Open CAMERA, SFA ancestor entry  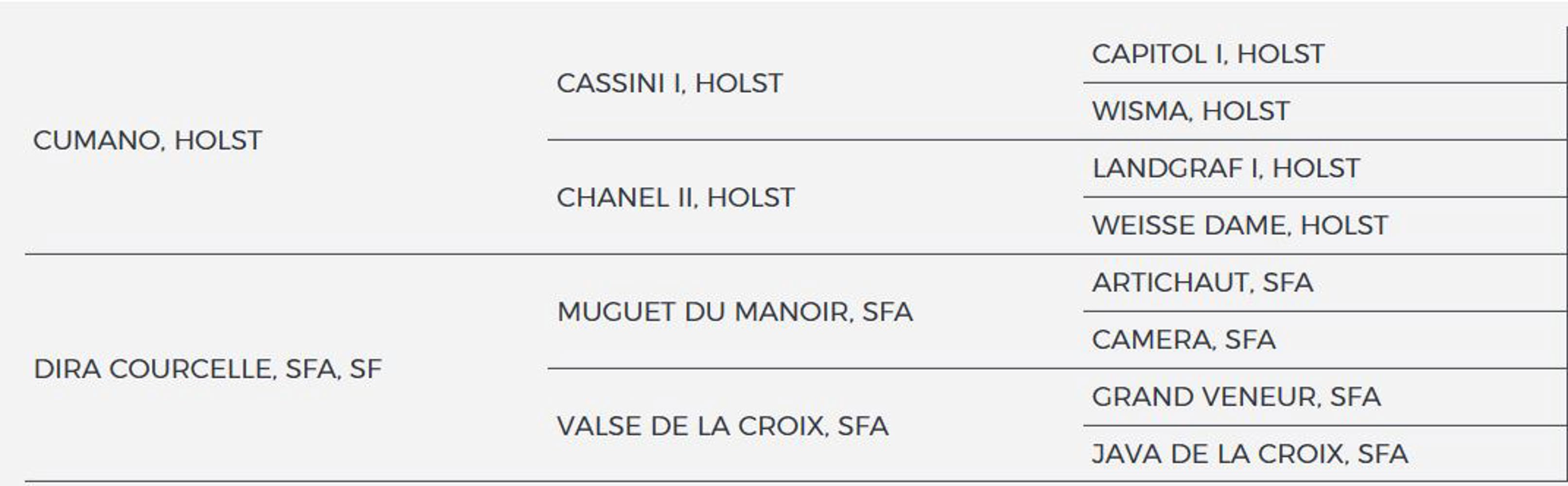[1184, 340]
